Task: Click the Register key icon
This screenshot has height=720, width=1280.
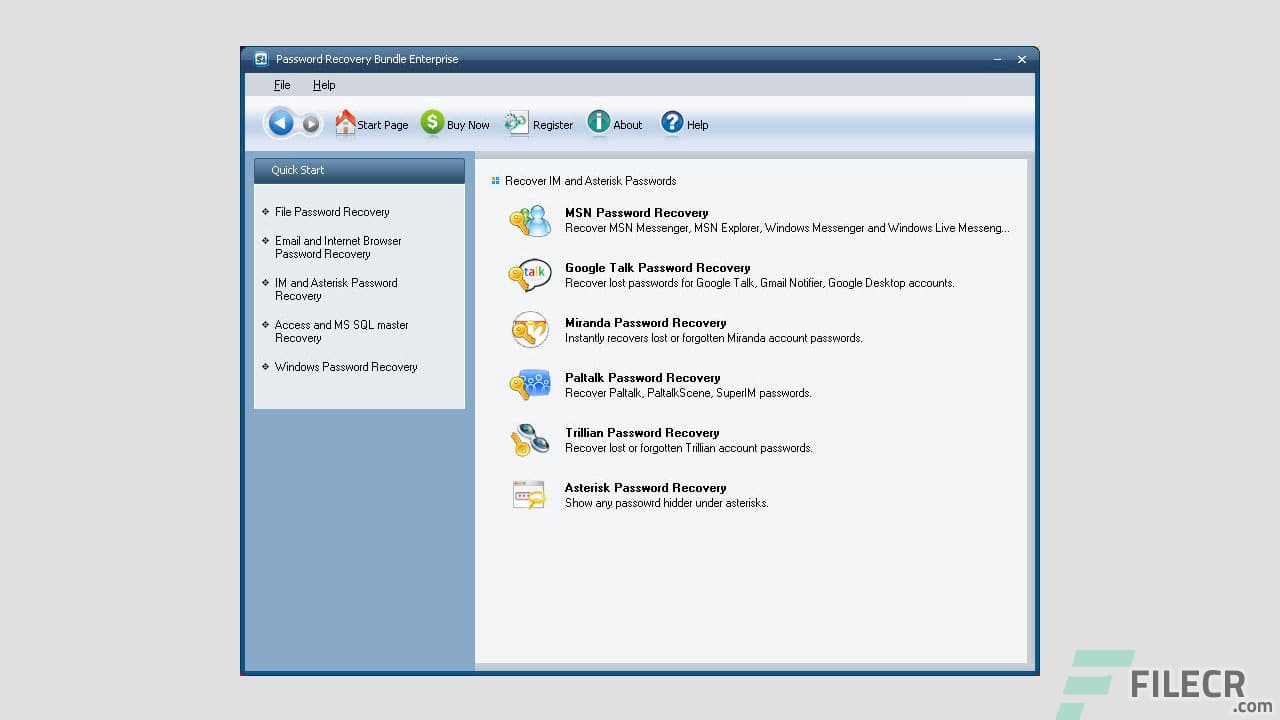Action: pos(516,122)
